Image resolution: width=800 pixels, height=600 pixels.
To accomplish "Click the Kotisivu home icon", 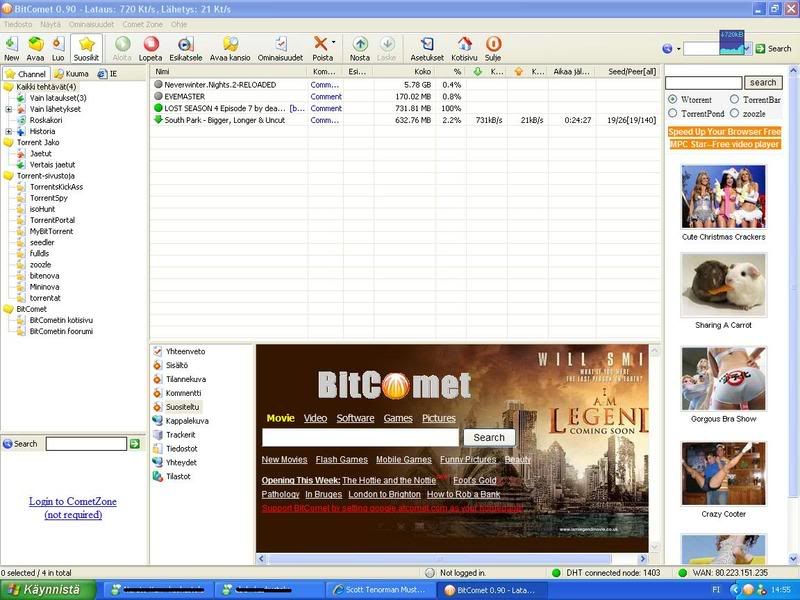I will tap(464, 45).
